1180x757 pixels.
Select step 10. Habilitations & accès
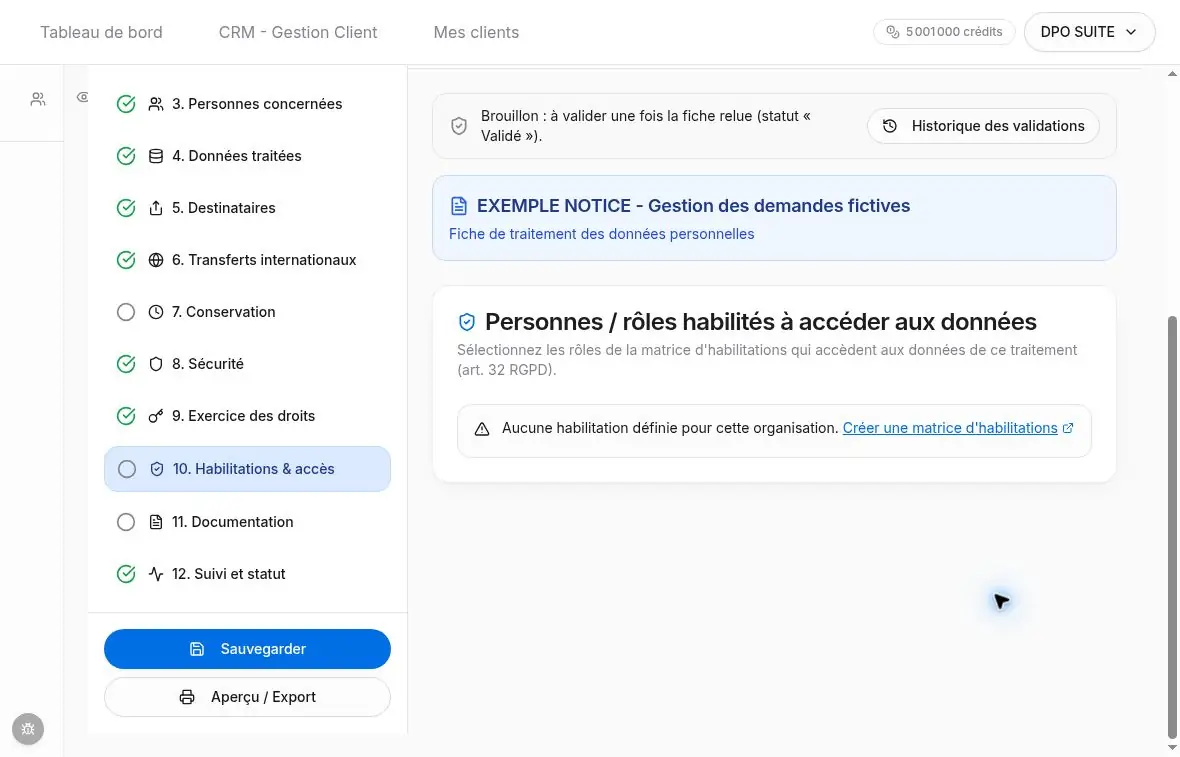(247, 469)
